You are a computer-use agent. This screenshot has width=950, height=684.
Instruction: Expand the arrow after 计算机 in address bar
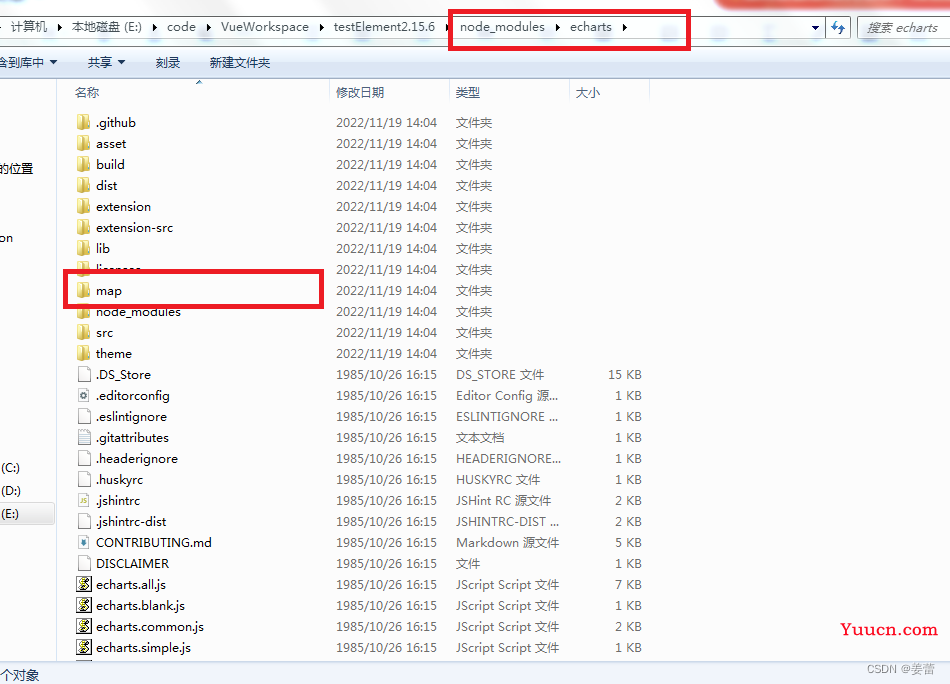coord(59,27)
